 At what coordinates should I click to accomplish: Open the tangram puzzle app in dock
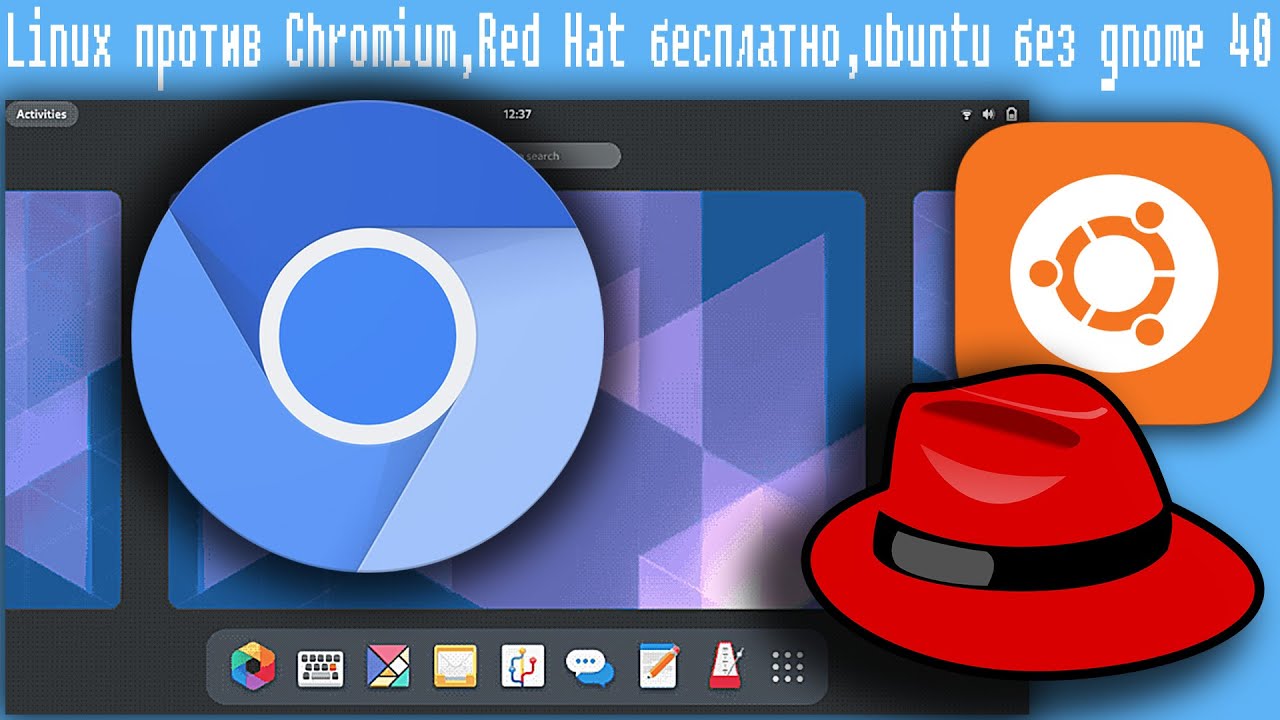click(388, 666)
